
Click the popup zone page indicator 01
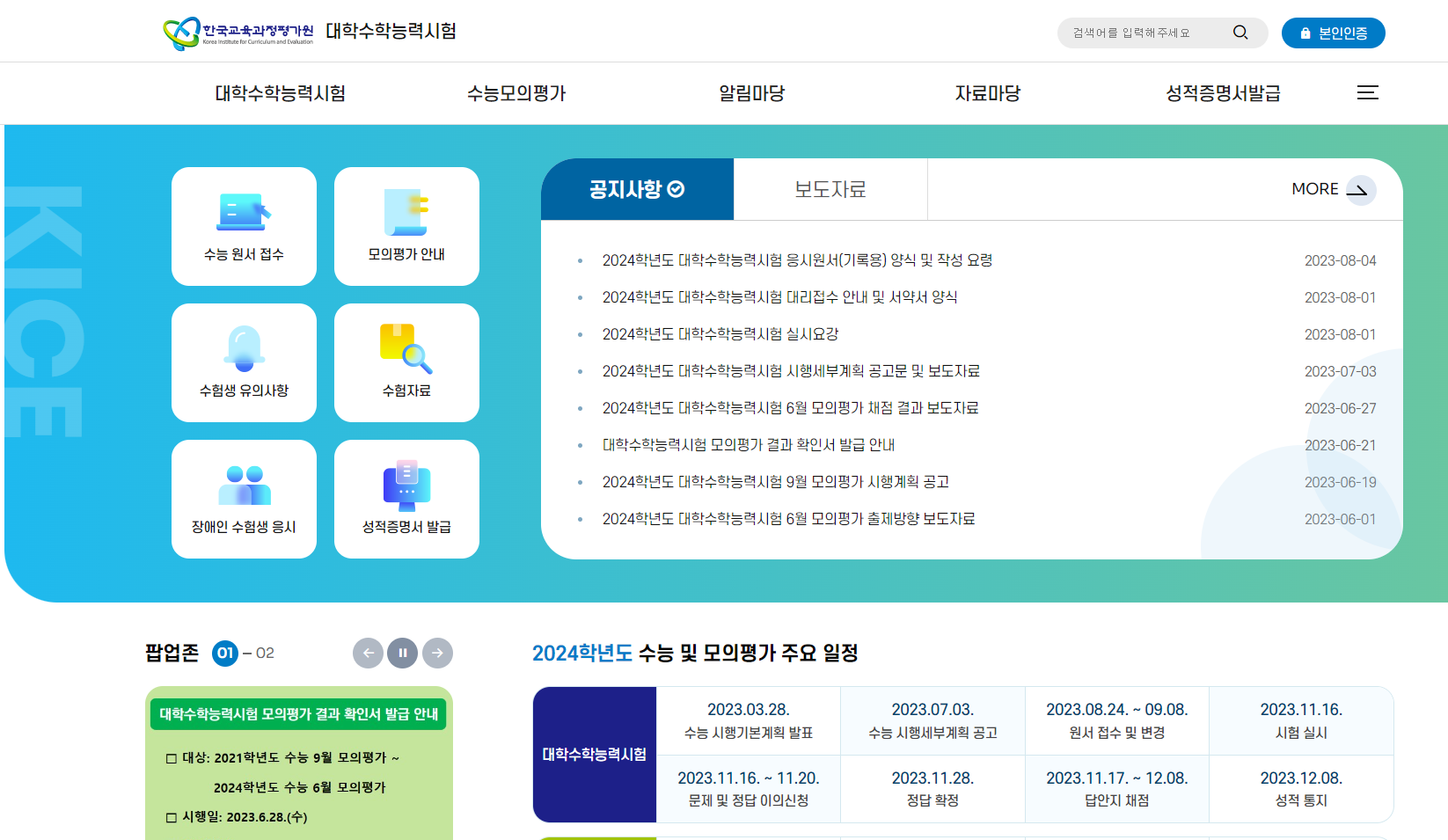pyautogui.click(x=225, y=653)
